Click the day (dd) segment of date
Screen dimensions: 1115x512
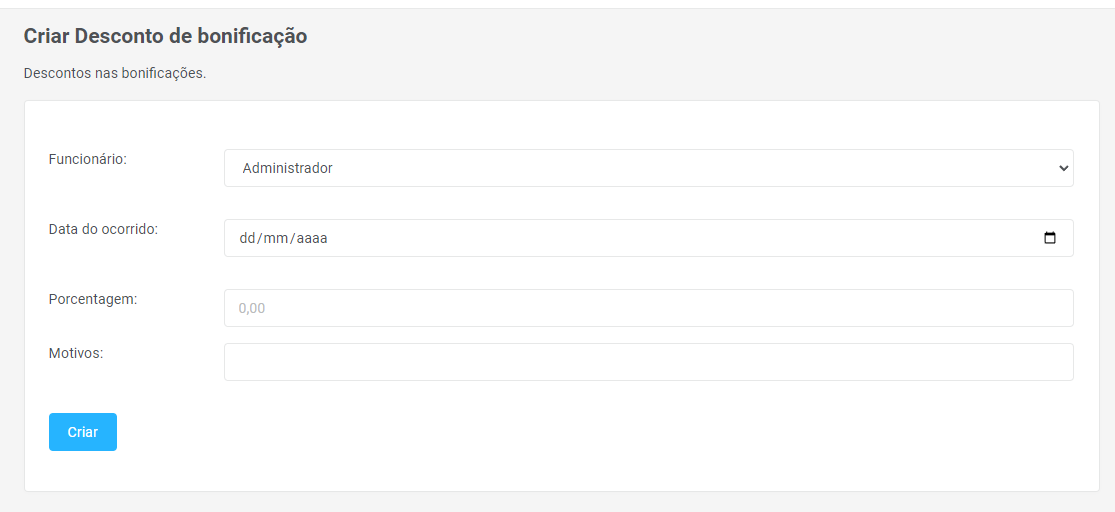tap(248, 239)
